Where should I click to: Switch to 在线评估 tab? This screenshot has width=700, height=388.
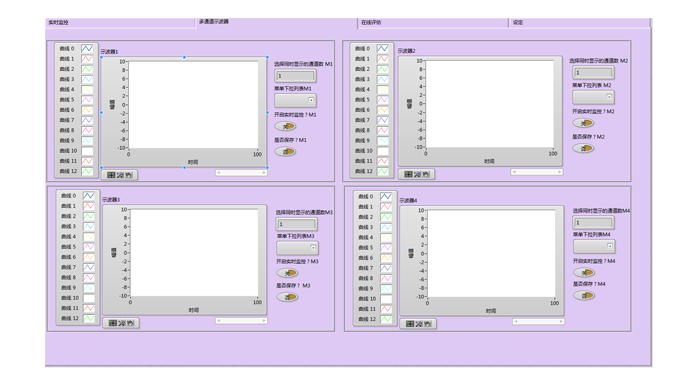[433, 22]
